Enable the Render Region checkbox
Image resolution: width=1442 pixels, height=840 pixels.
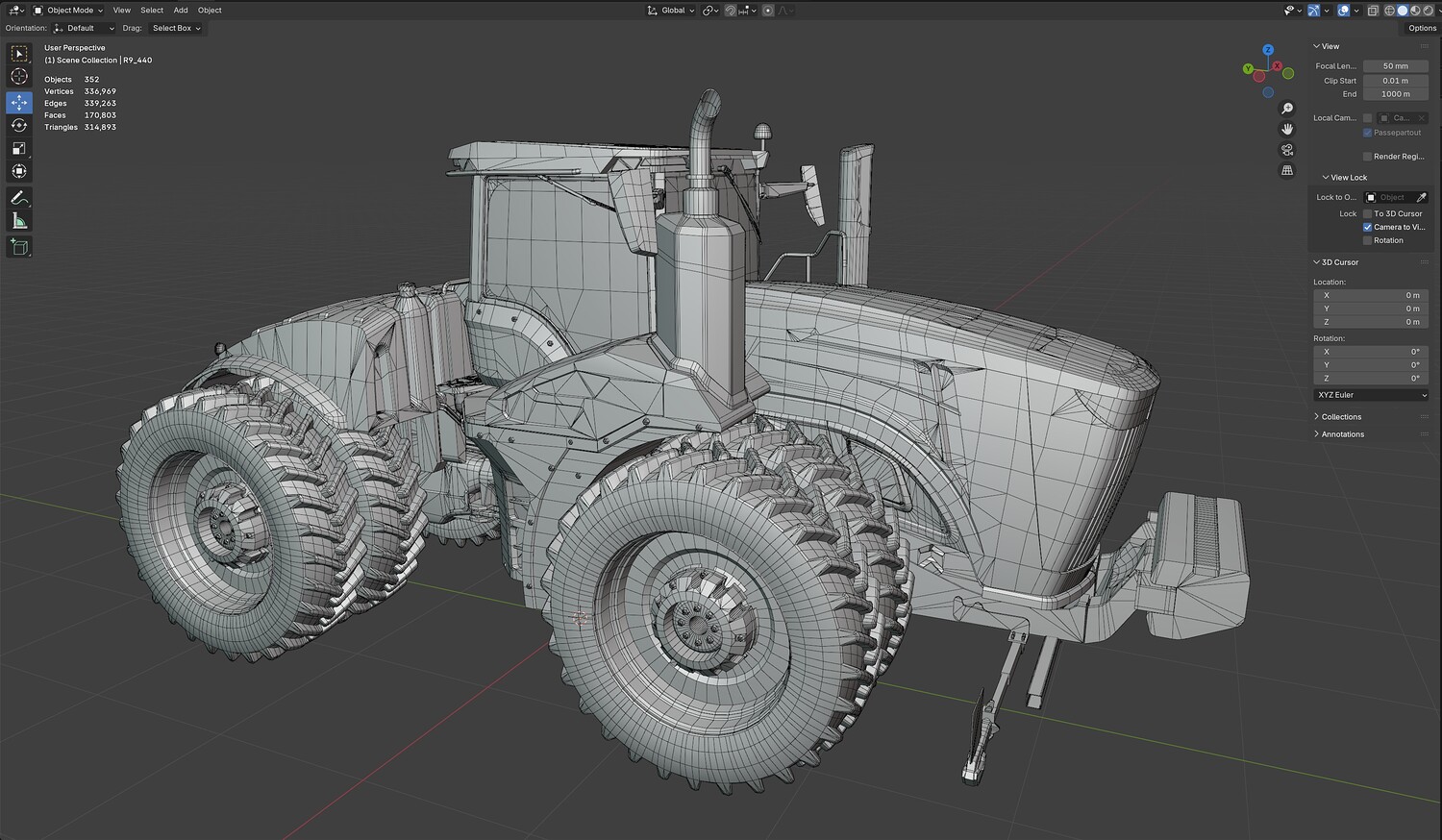coord(1368,157)
